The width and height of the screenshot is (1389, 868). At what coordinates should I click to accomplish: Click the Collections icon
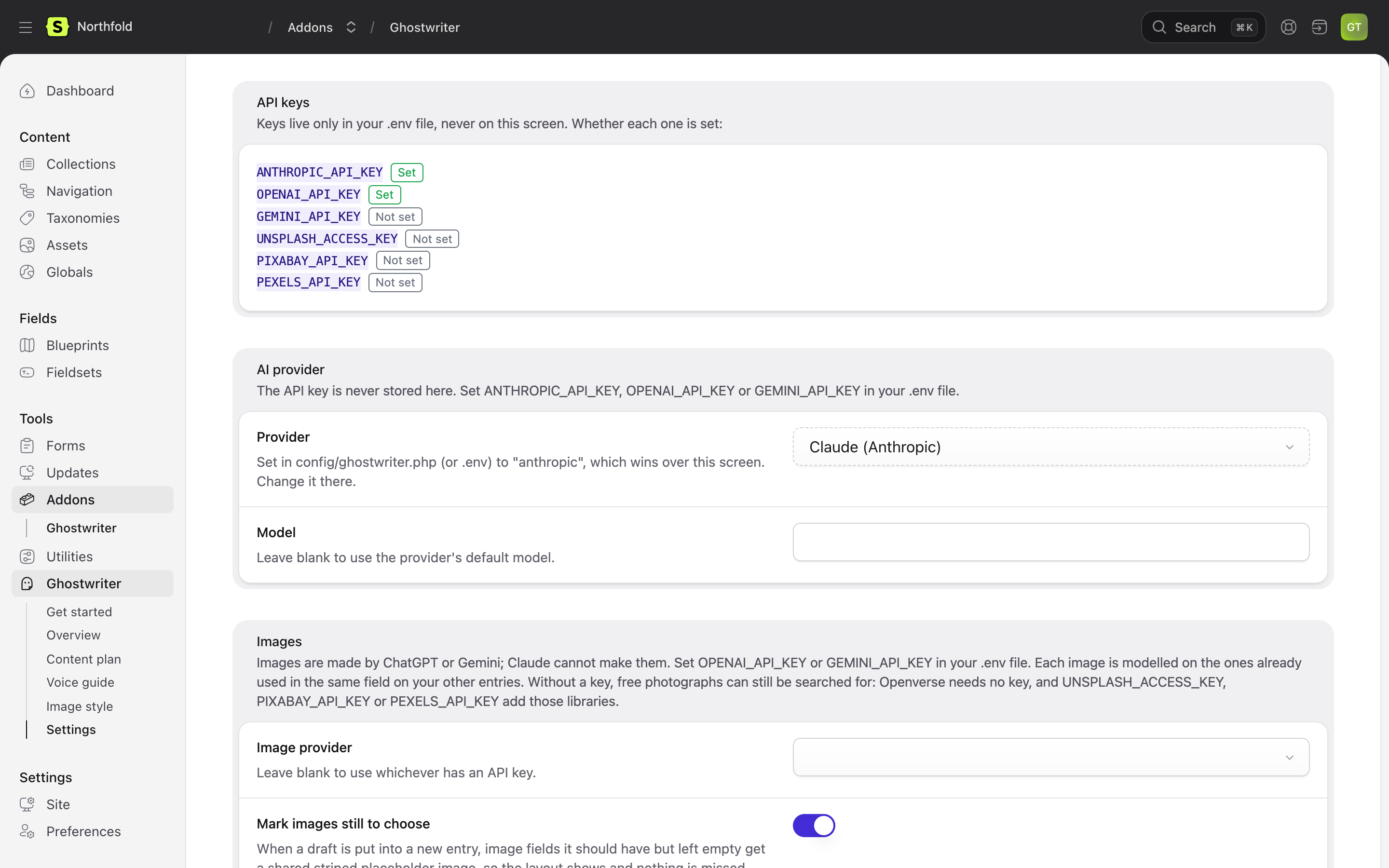point(27,164)
